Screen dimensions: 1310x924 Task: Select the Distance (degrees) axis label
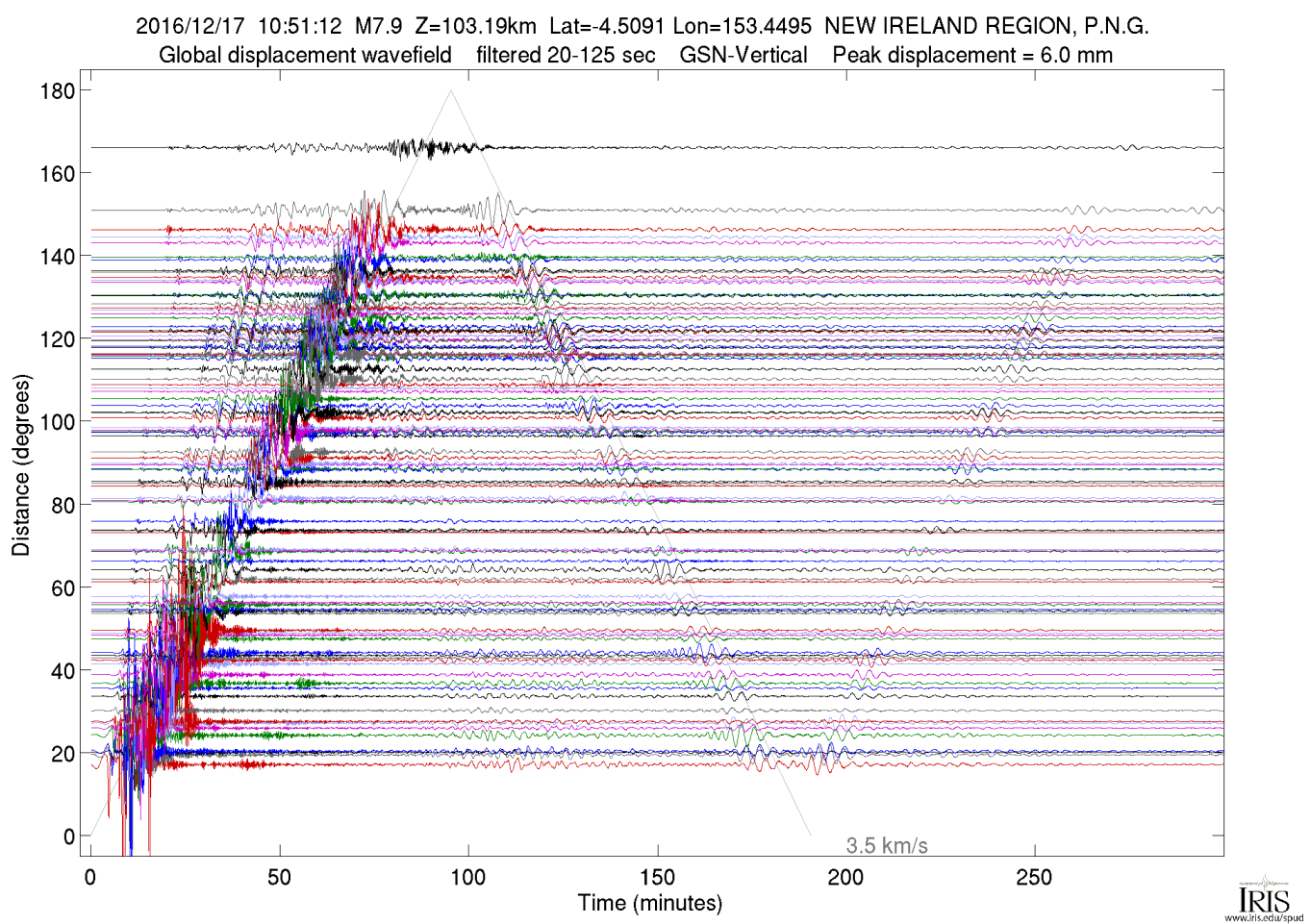pyautogui.click(x=21, y=465)
